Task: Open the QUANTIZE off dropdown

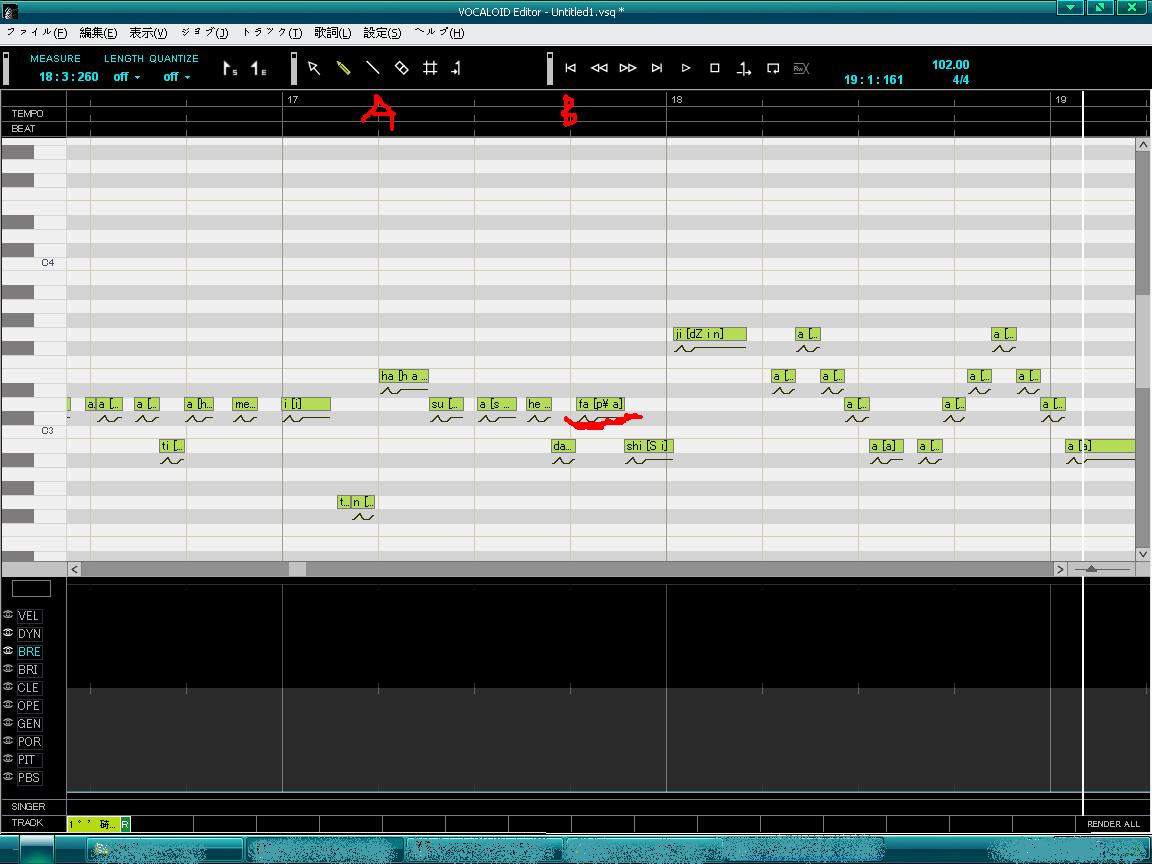Action: 177,77
